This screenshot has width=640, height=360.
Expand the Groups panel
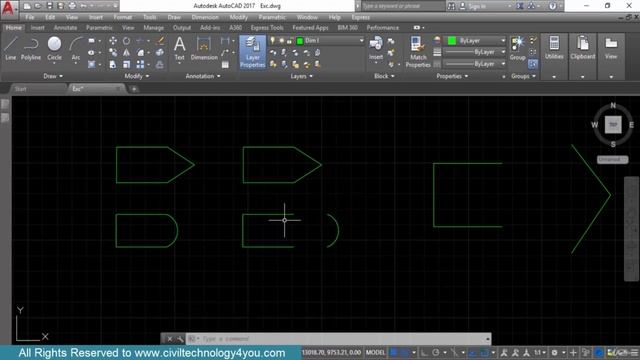523,76
